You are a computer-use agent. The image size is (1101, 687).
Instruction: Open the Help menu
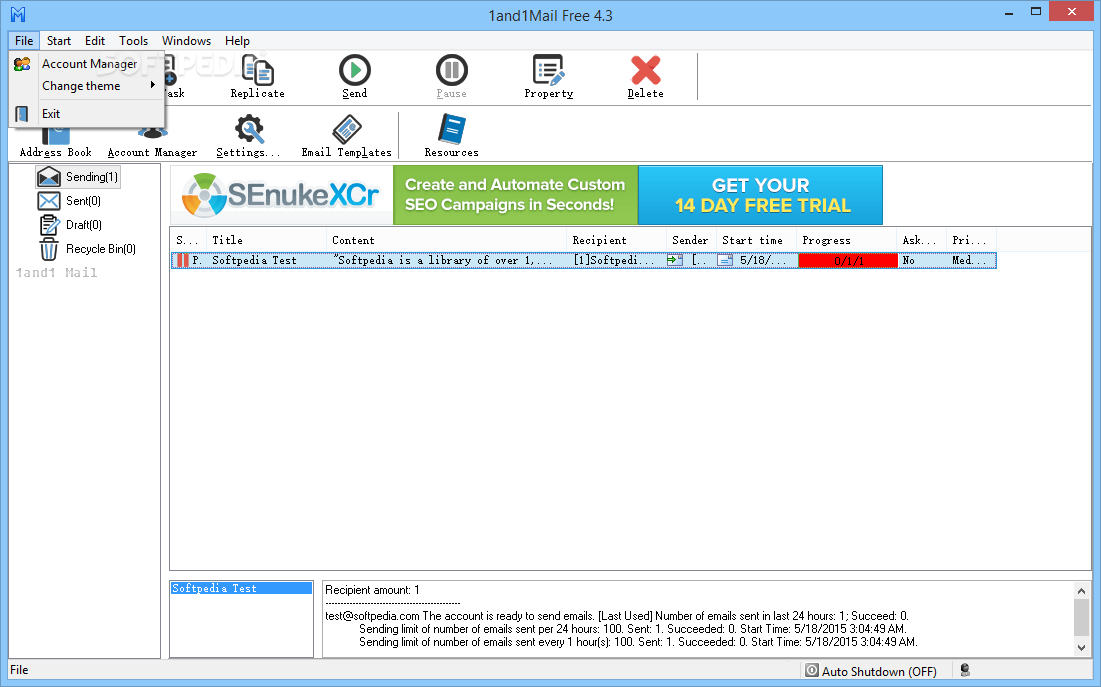[x=237, y=41]
